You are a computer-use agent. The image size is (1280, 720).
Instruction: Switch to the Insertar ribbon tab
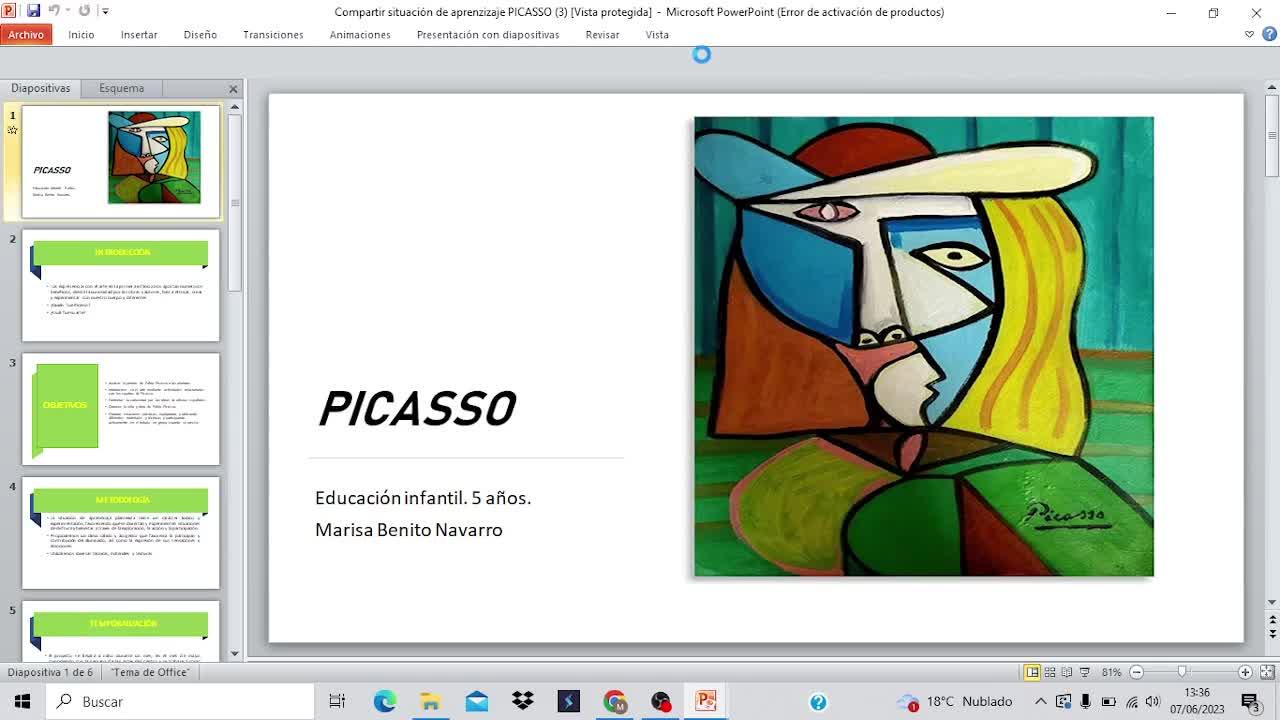[139, 34]
